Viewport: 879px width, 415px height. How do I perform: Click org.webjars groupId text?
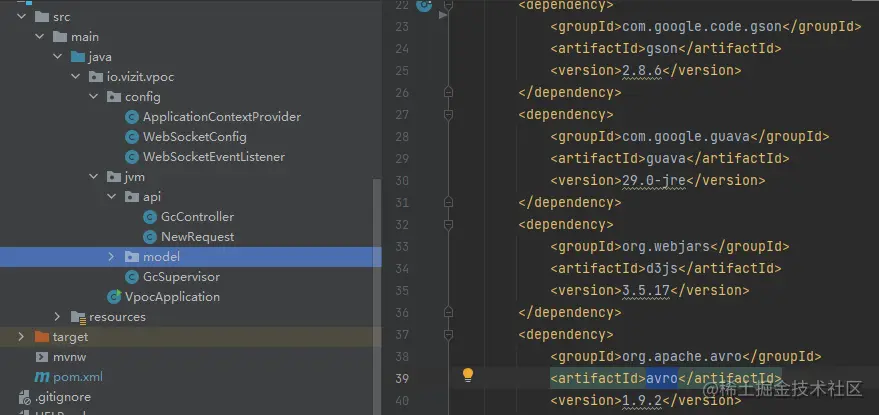coord(665,246)
